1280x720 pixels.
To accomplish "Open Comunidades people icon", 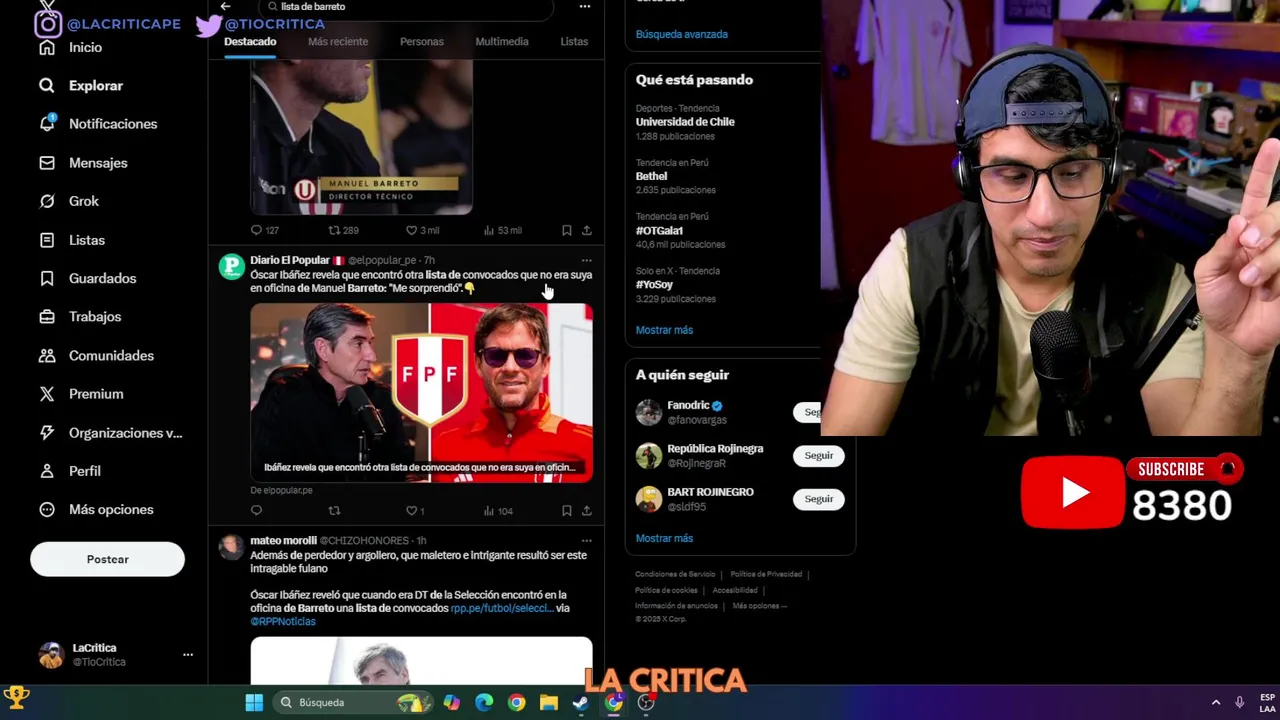I will 47,356.
